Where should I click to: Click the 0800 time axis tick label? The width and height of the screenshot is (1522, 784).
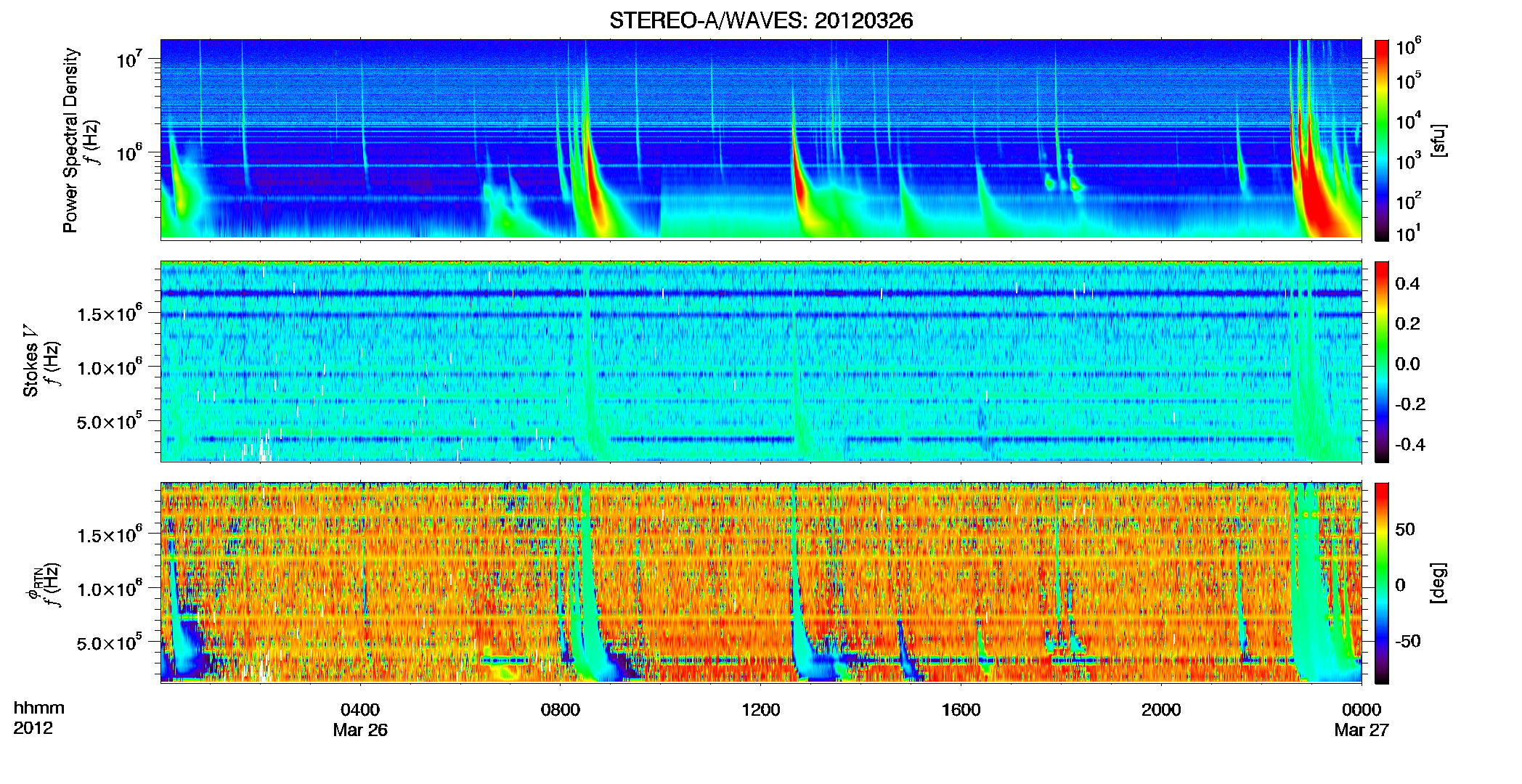tap(561, 710)
